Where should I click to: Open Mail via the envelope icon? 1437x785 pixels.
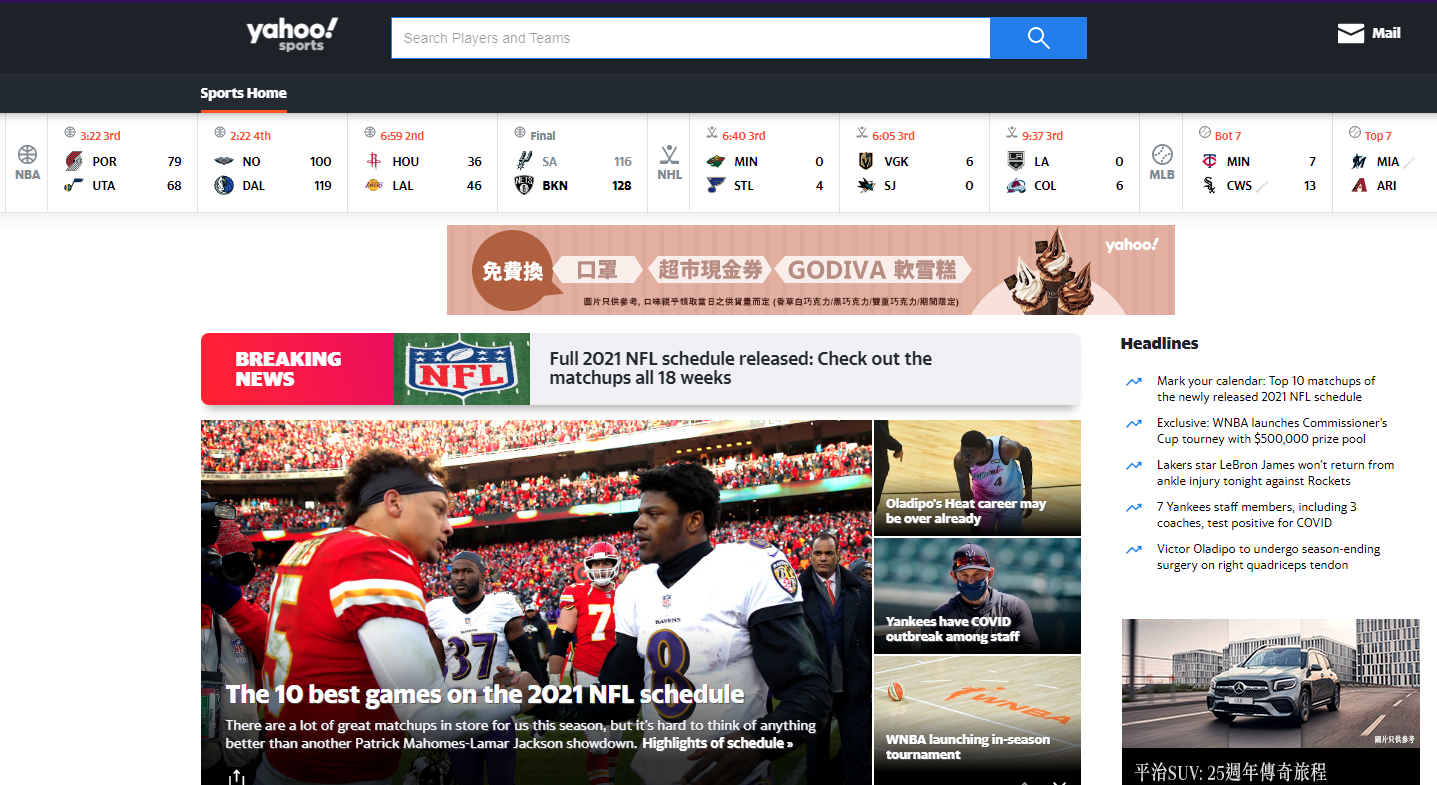tap(1350, 34)
